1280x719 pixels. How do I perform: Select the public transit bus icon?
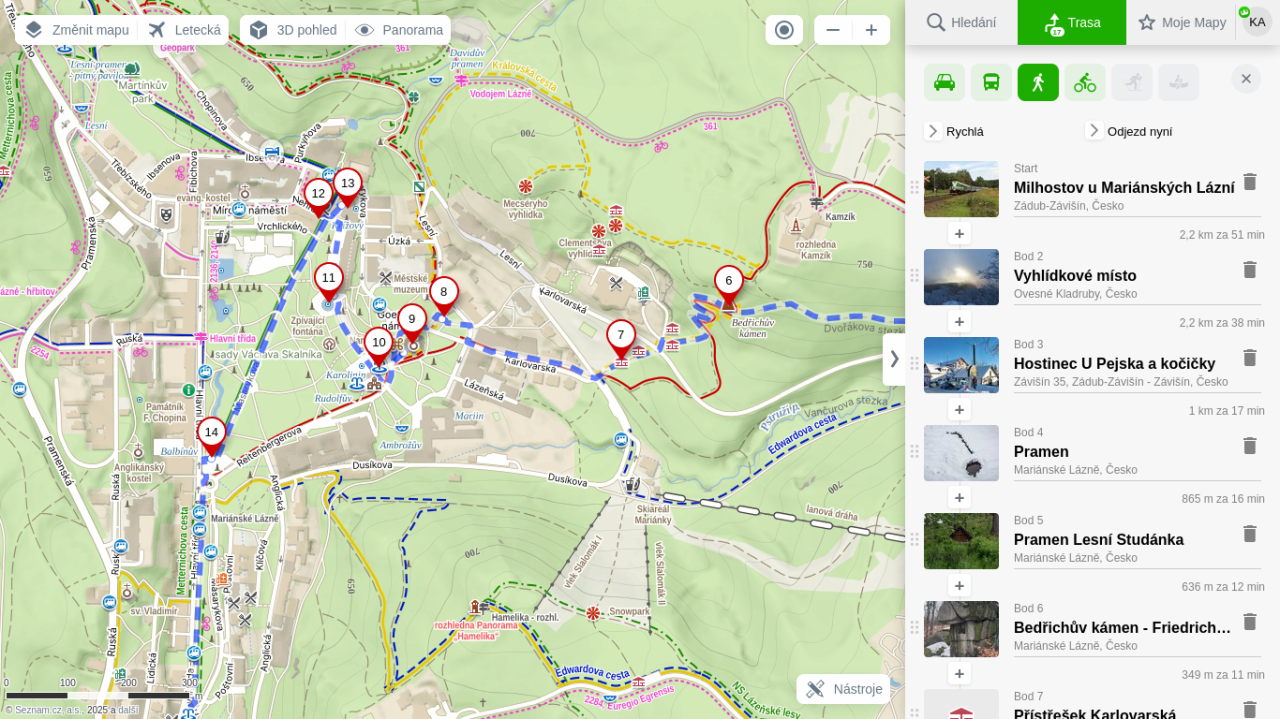(x=991, y=82)
